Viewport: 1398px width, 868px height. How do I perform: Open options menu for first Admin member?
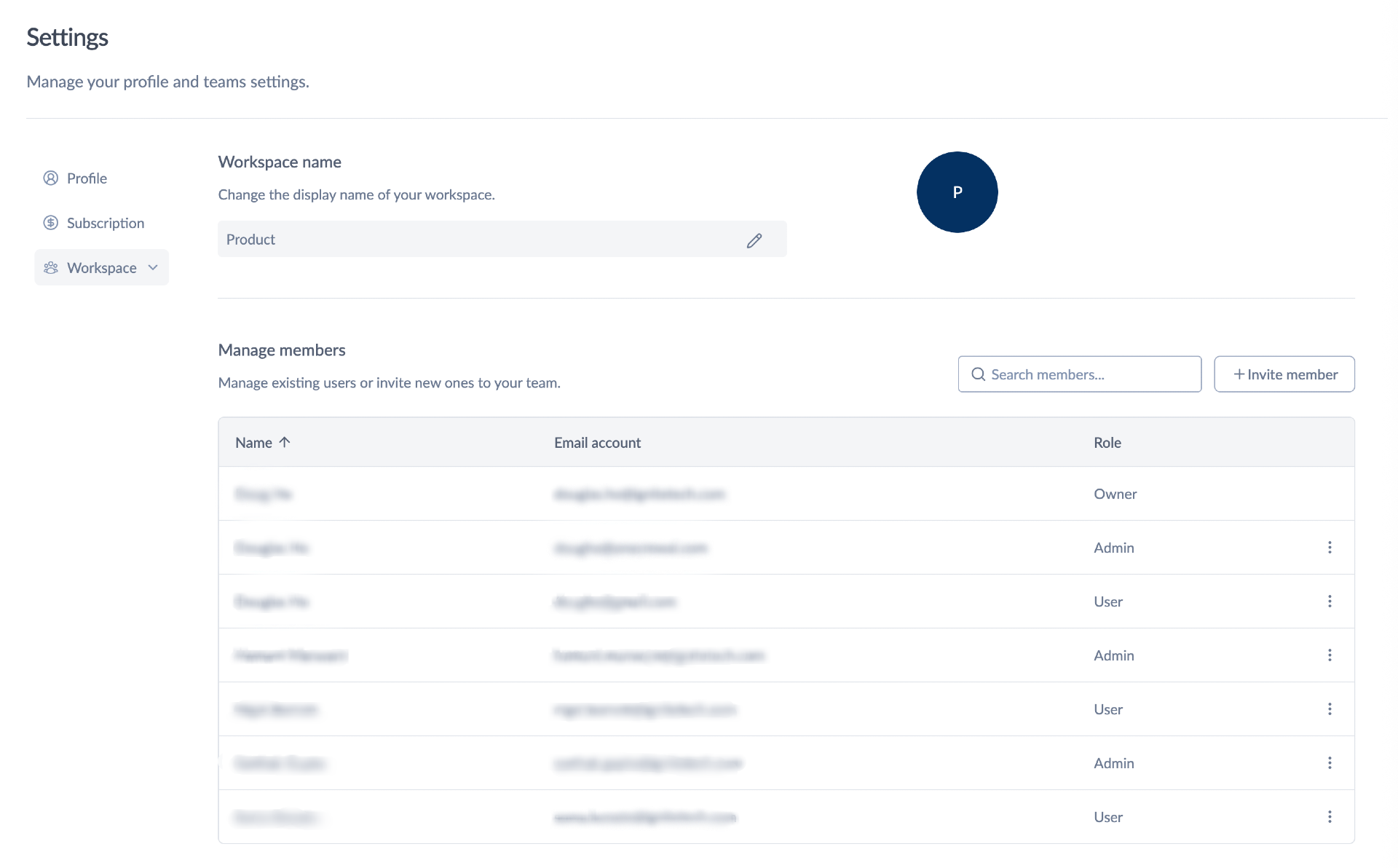(1330, 548)
